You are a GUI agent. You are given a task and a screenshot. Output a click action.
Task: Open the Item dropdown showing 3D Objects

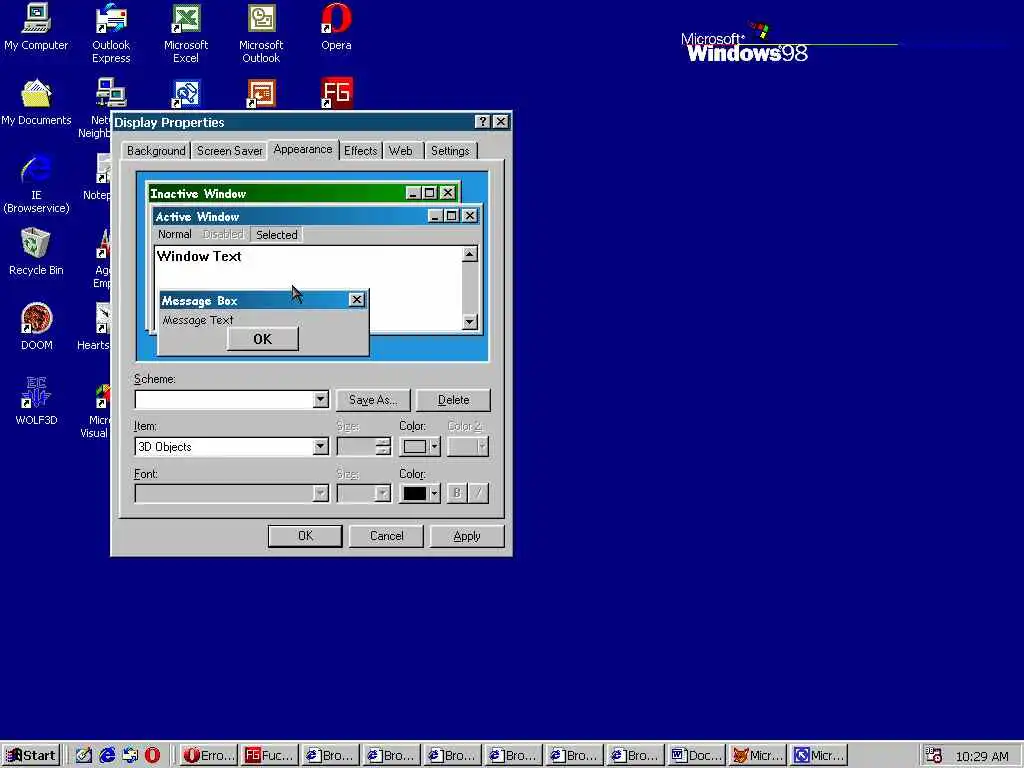tap(320, 447)
